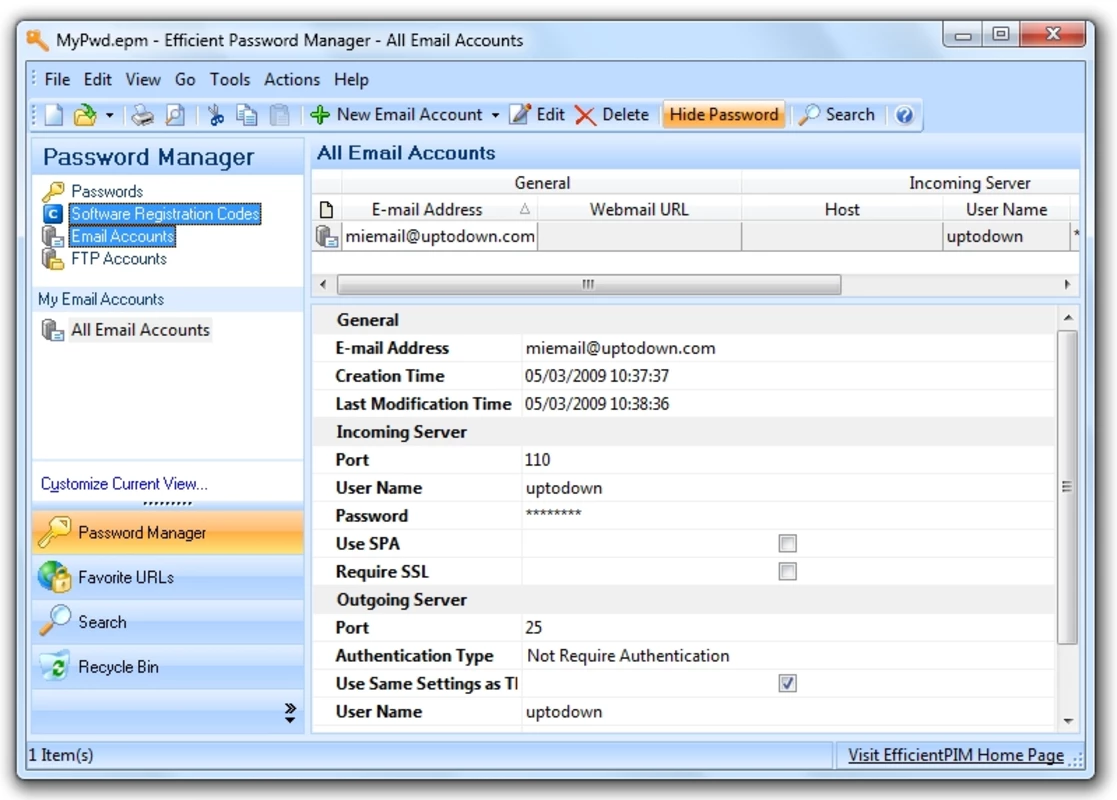Screen dimensions: 1117x800
Task: Click the Webmail URL column header
Action: (x=640, y=209)
